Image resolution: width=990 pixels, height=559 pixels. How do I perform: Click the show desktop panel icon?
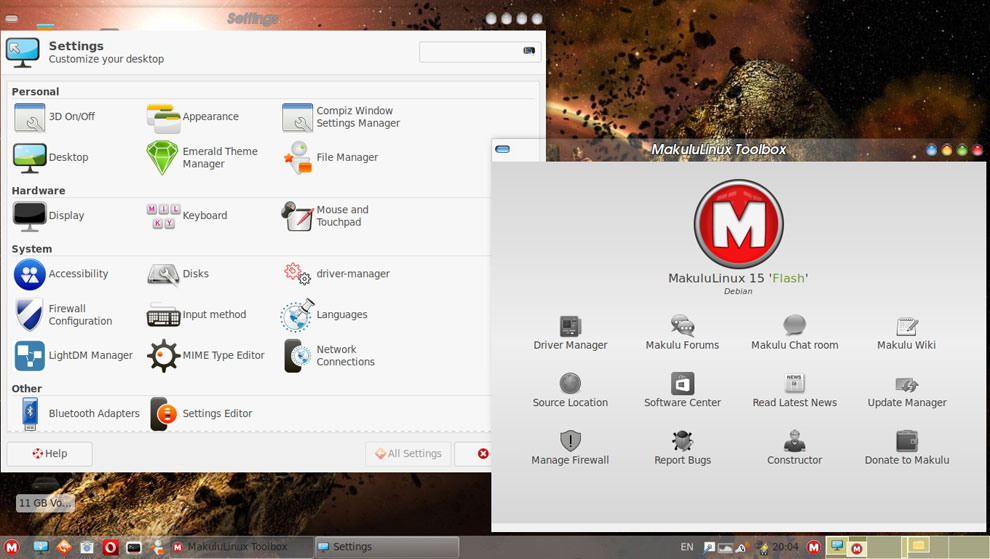(x=41, y=548)
